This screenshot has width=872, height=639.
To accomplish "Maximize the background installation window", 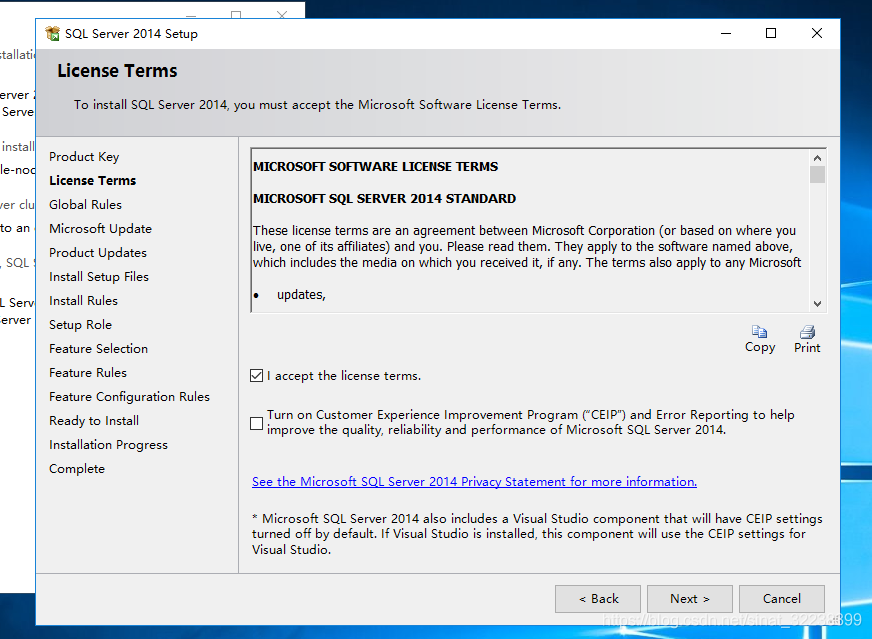I will point(236,14).
